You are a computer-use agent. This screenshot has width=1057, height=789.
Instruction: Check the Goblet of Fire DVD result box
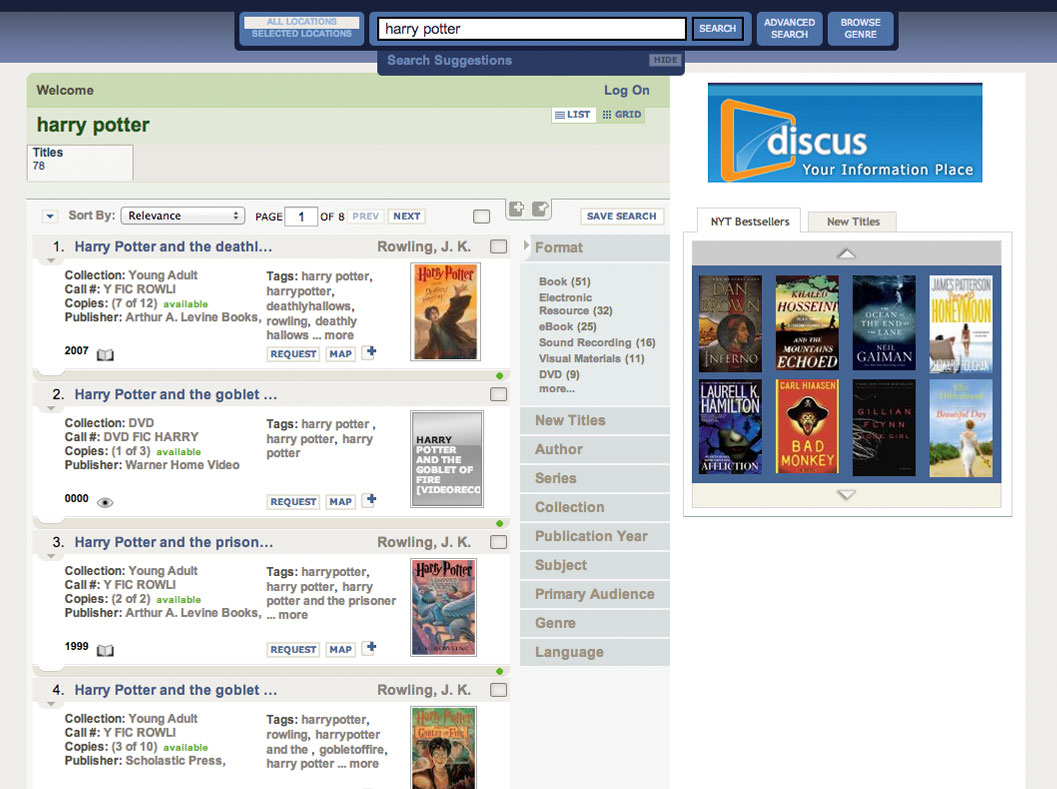click(499, 394)
